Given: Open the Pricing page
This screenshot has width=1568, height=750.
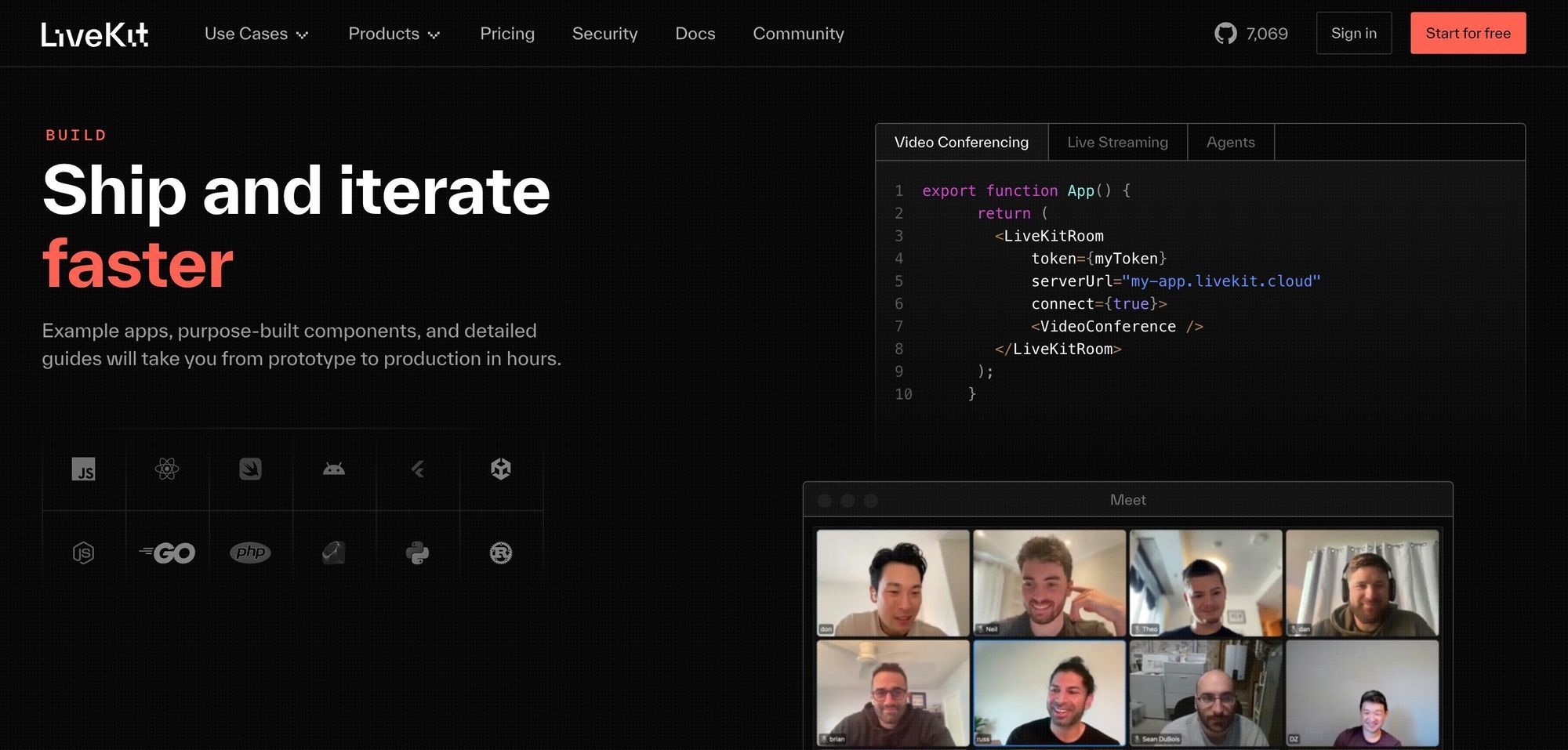Looking at the screenshot, I should click(x=507, y=34).
